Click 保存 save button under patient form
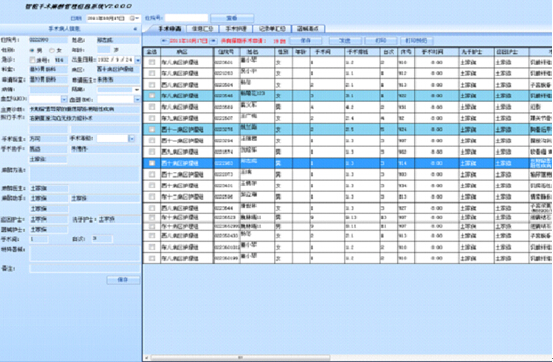The width and height of the screenshot is (553, 362). pyautogui.click(x=123, y=280)
